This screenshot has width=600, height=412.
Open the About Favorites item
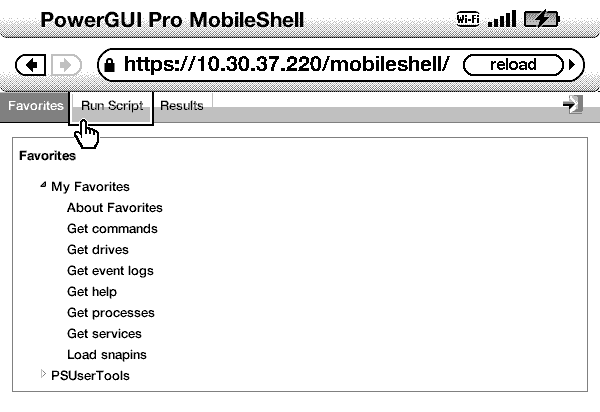click(x=114, y=208)
